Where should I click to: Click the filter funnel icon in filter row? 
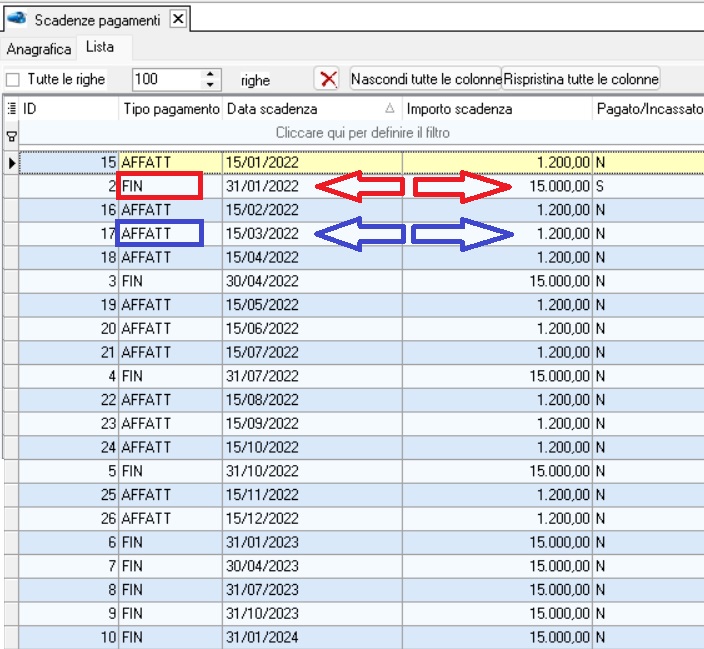(12, 137)
